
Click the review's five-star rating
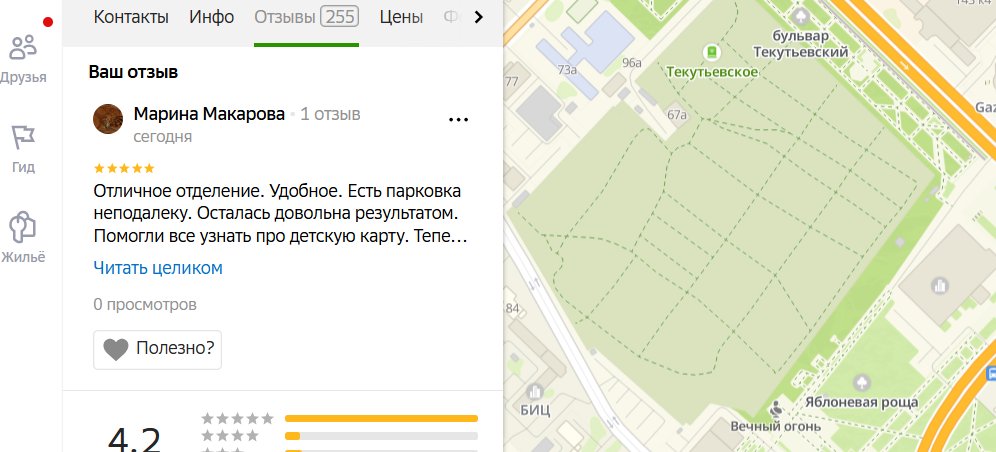(124, 168)
